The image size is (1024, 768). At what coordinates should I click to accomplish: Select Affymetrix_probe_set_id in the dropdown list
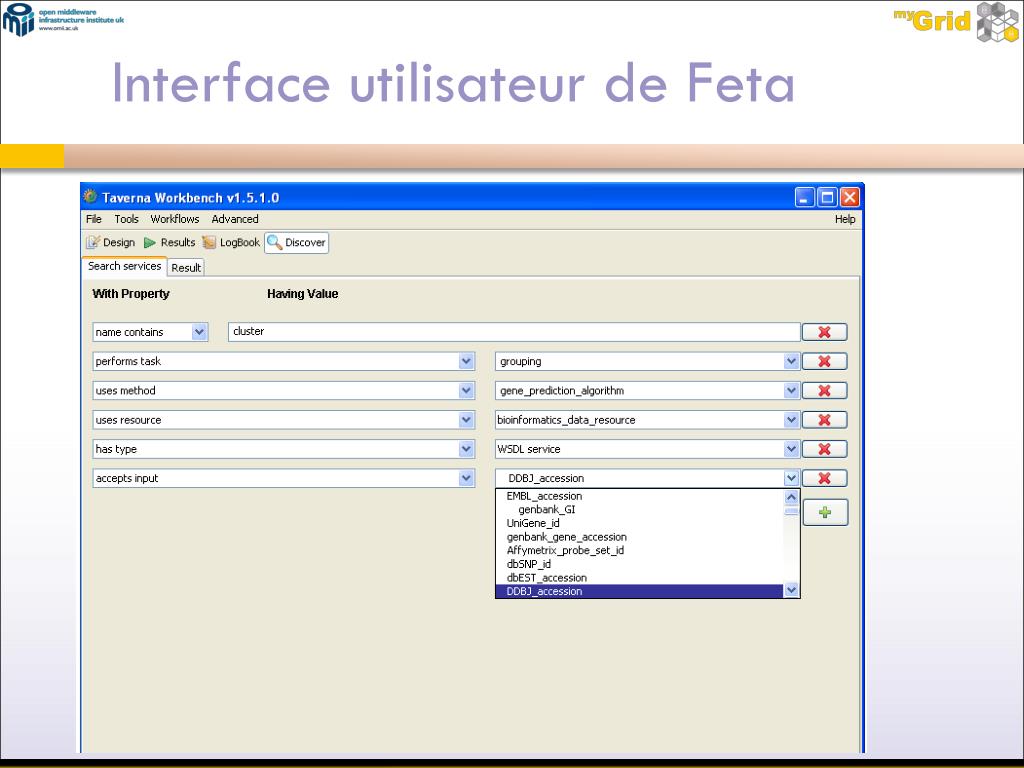(639, 551)
